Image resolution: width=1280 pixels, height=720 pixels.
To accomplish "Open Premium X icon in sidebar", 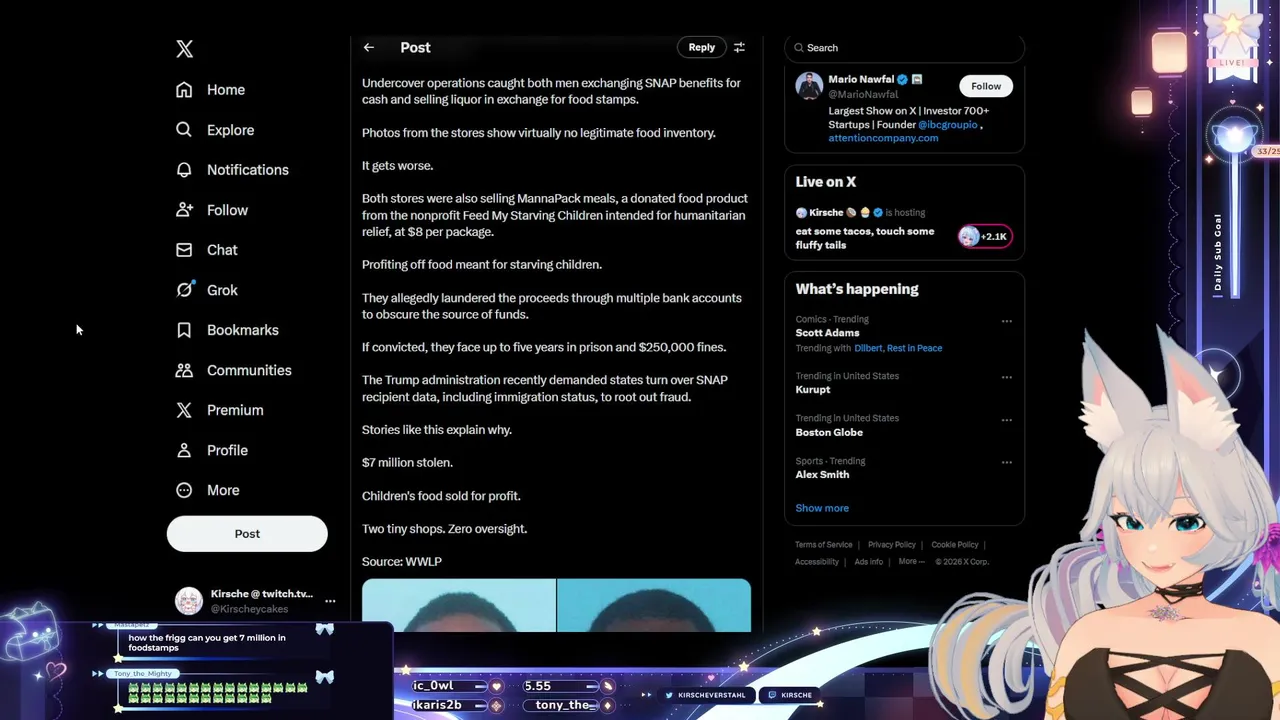I will tap(184, 410).
